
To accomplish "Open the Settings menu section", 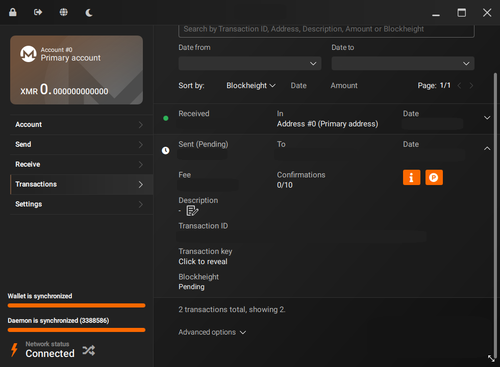I will point(81,204).
